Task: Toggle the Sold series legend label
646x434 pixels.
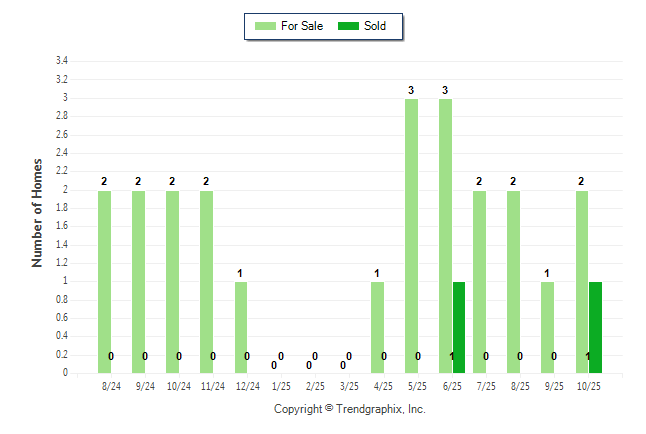Action: point(375,26)
